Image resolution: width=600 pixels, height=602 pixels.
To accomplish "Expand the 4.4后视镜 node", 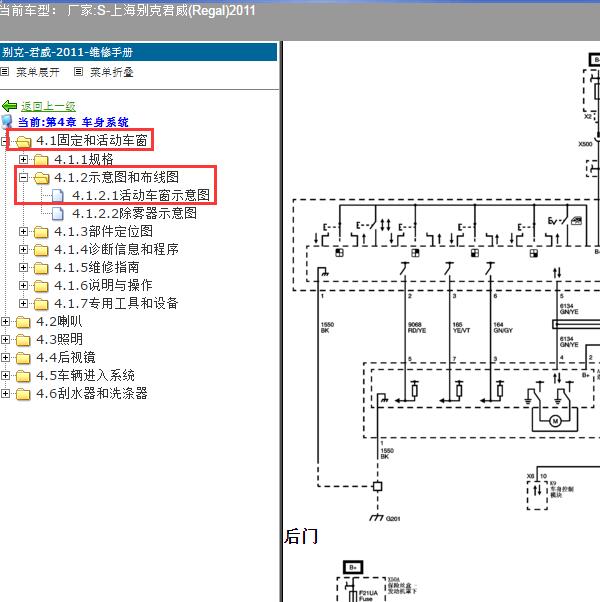I will tap(5, 357).
